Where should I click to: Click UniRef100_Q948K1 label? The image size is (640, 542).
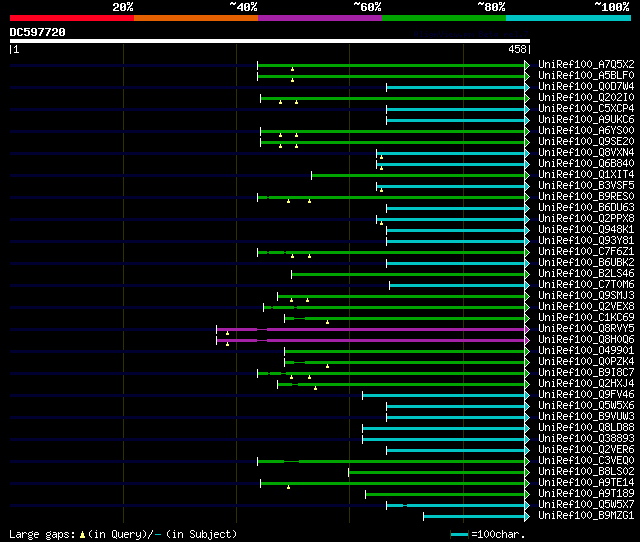(x=586, y=230)
